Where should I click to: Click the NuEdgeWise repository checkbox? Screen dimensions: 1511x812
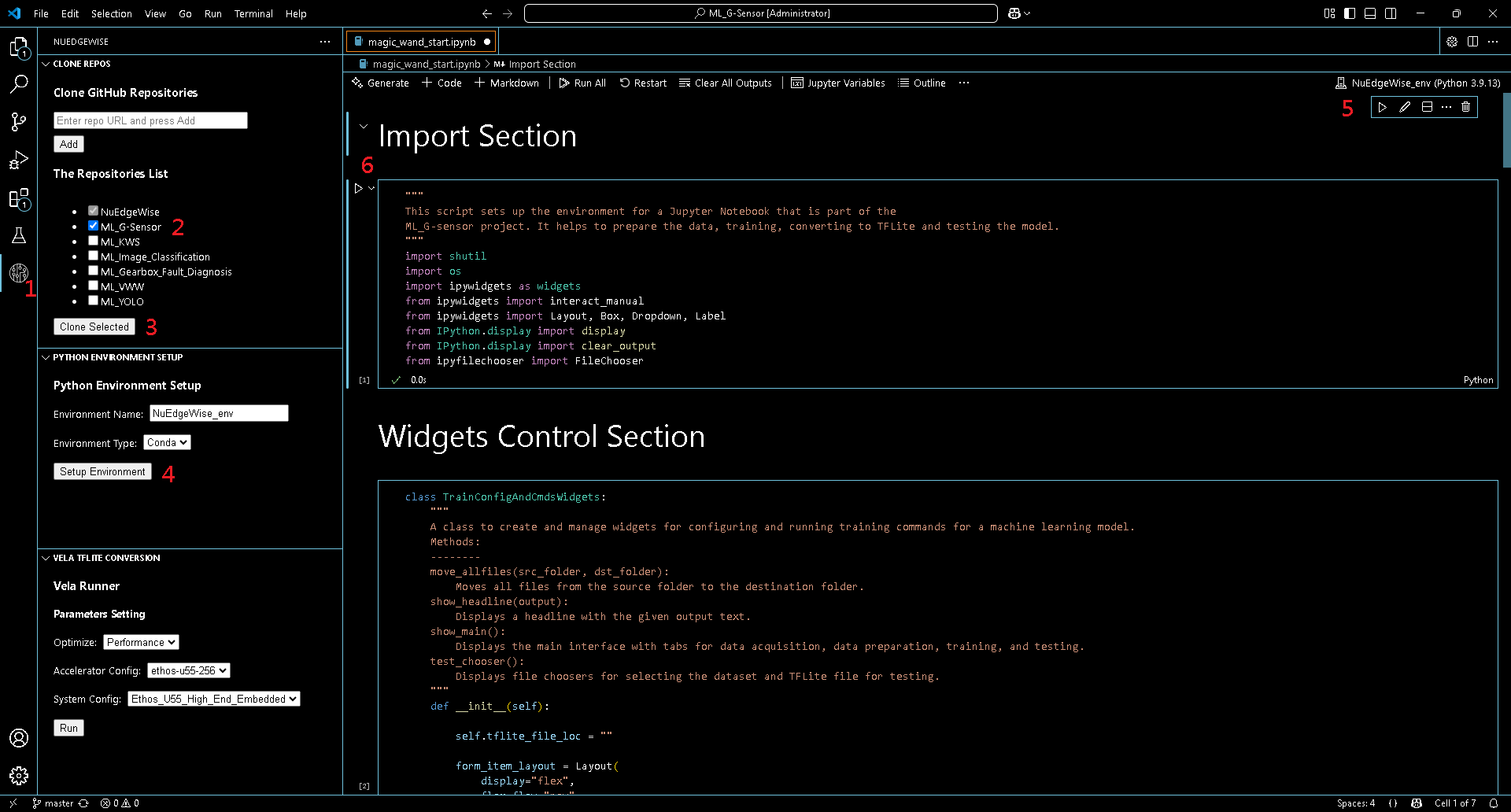point(93,211)
